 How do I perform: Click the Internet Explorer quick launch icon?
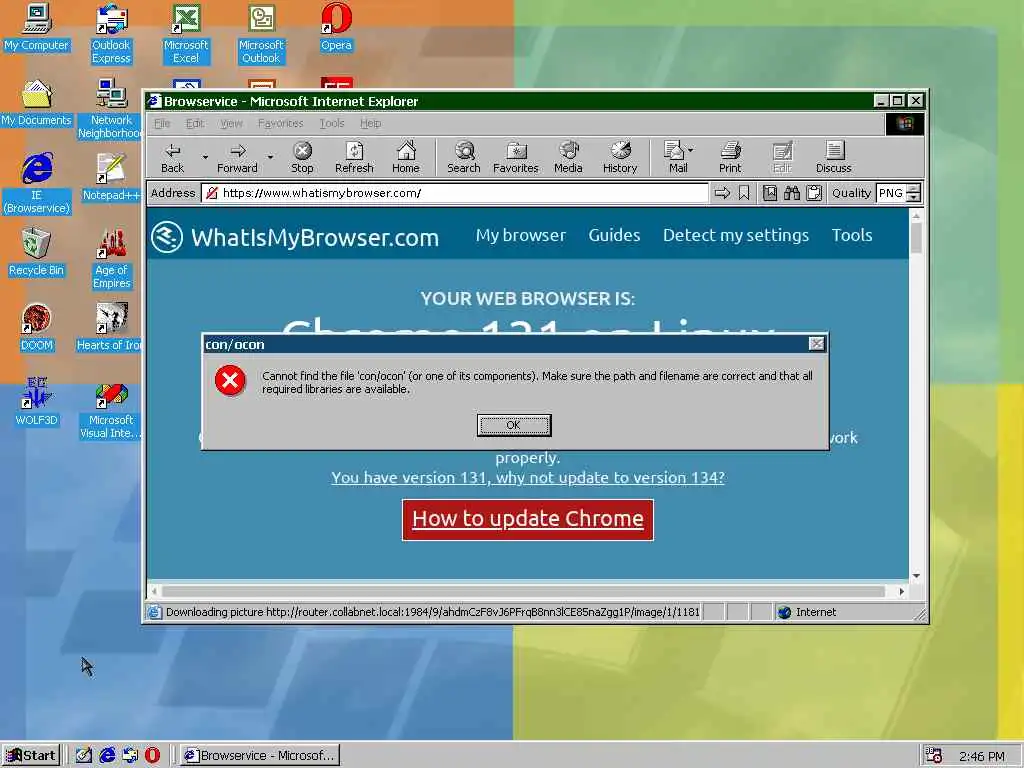(x=107, y=756)
